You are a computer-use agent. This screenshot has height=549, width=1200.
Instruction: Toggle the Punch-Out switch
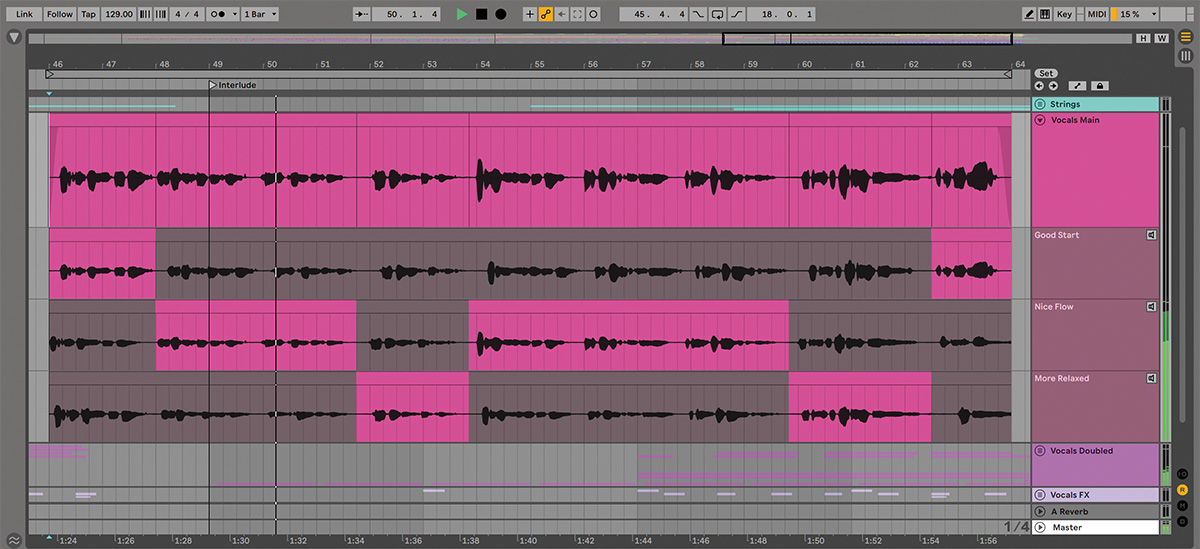coord(735,14)
